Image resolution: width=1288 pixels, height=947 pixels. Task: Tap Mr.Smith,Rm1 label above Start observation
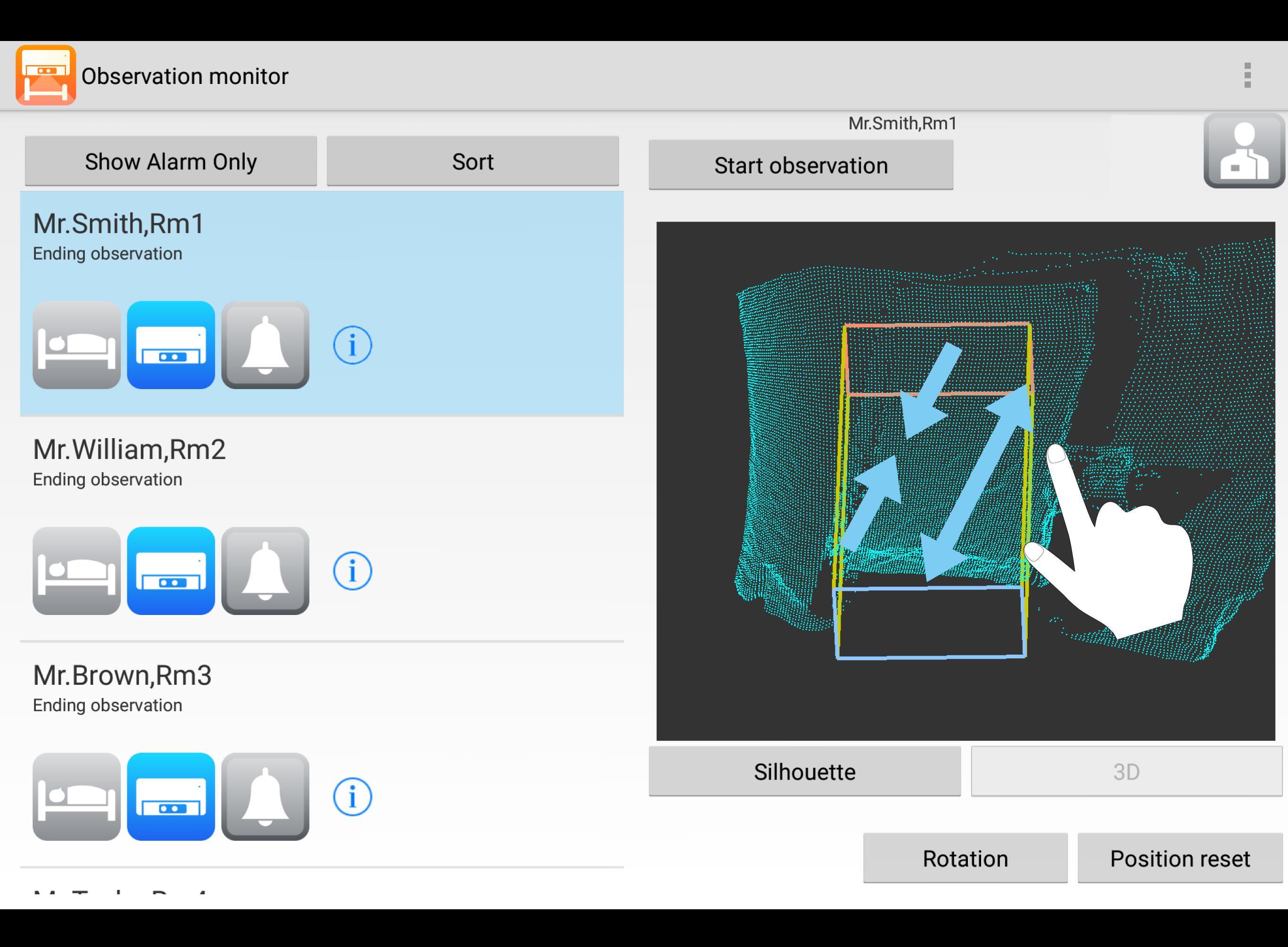[902, 123]
